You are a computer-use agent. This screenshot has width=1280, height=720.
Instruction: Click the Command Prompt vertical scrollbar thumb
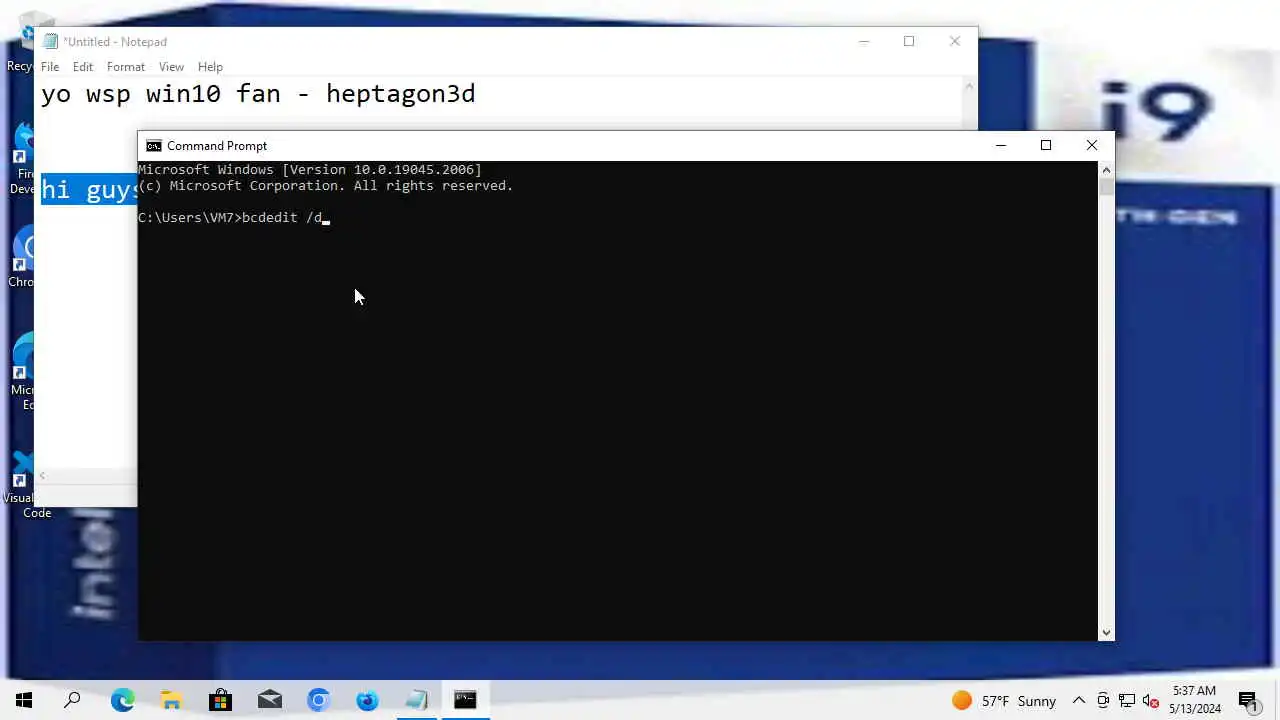pyautogui.click(x=1106, y=187)
